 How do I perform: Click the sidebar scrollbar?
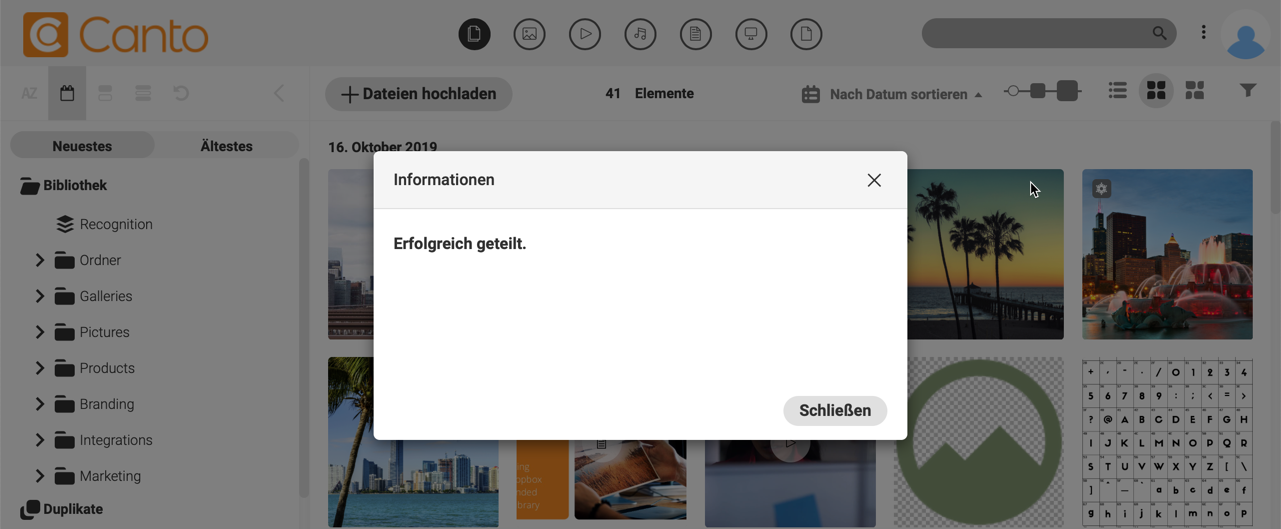pyautogui.click(x=303, y=328)
